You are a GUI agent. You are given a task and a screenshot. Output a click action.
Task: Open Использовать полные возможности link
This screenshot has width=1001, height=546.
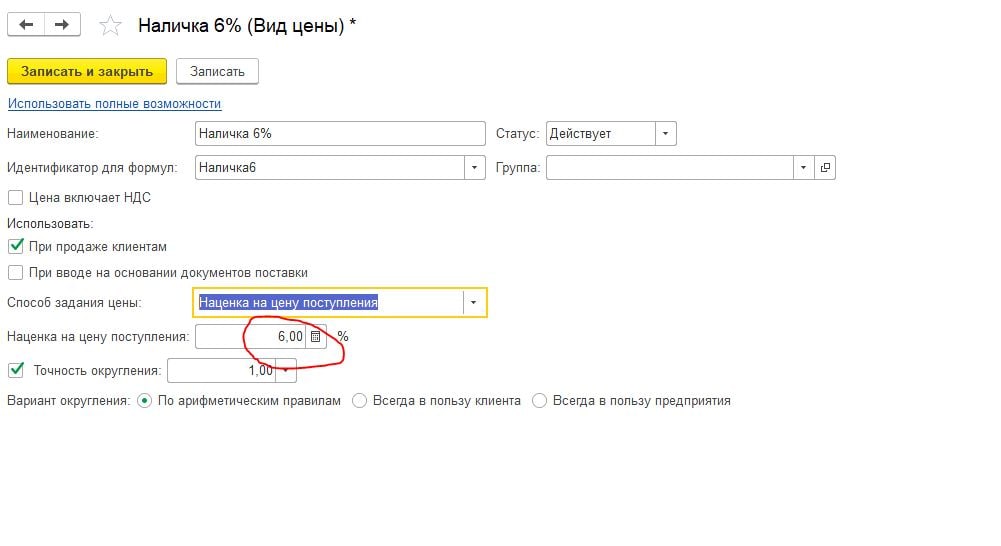point(114,104)
